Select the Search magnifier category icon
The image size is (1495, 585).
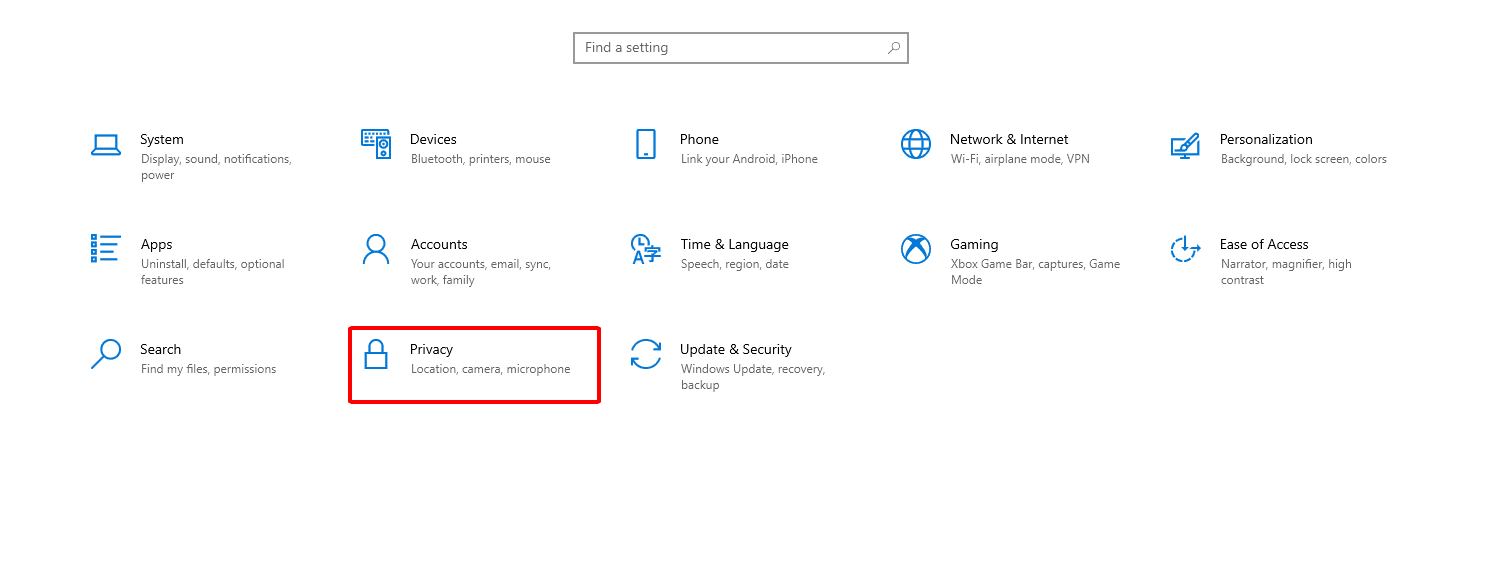[106, 354]
